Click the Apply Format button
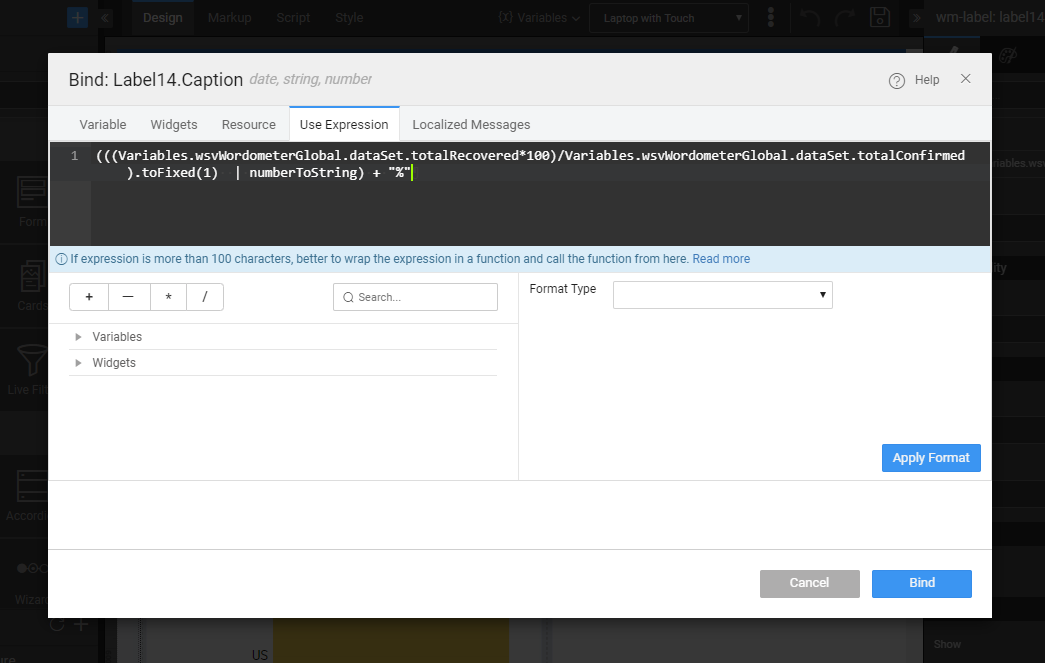The height and width of the screenshot is (663, 1045). 931,457
